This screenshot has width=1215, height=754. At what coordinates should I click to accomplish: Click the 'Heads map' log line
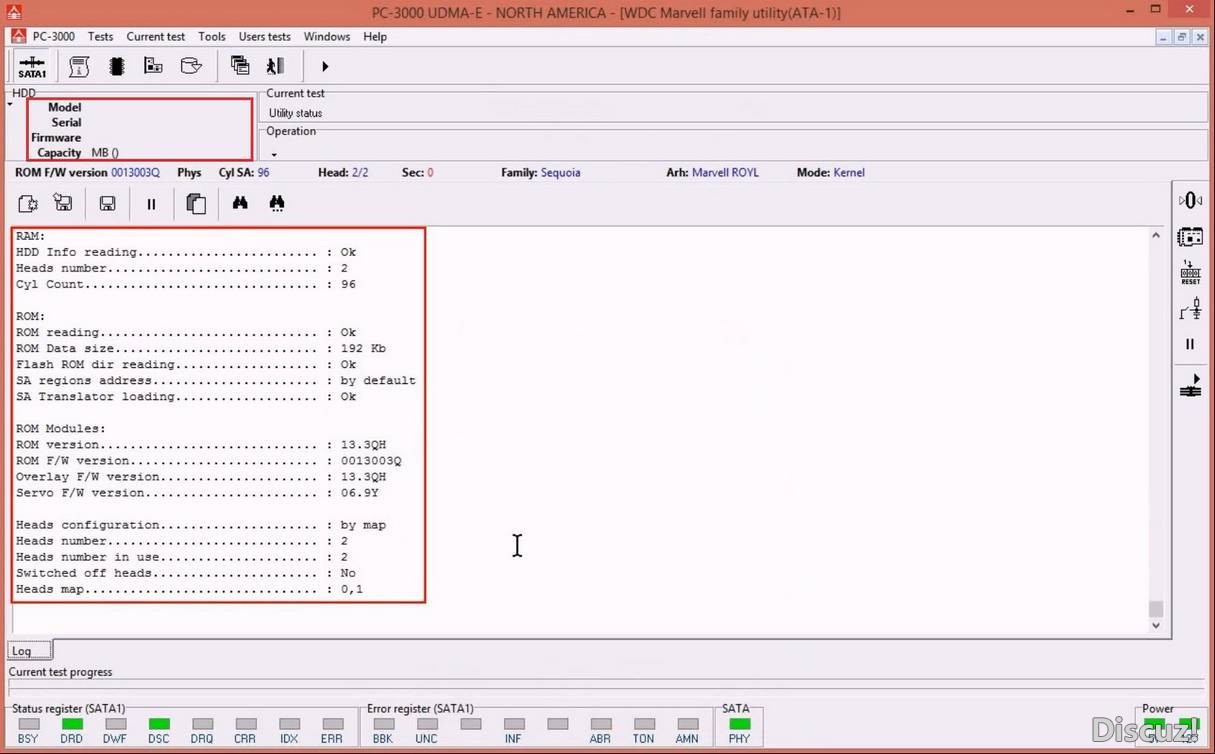coord(190,589)
